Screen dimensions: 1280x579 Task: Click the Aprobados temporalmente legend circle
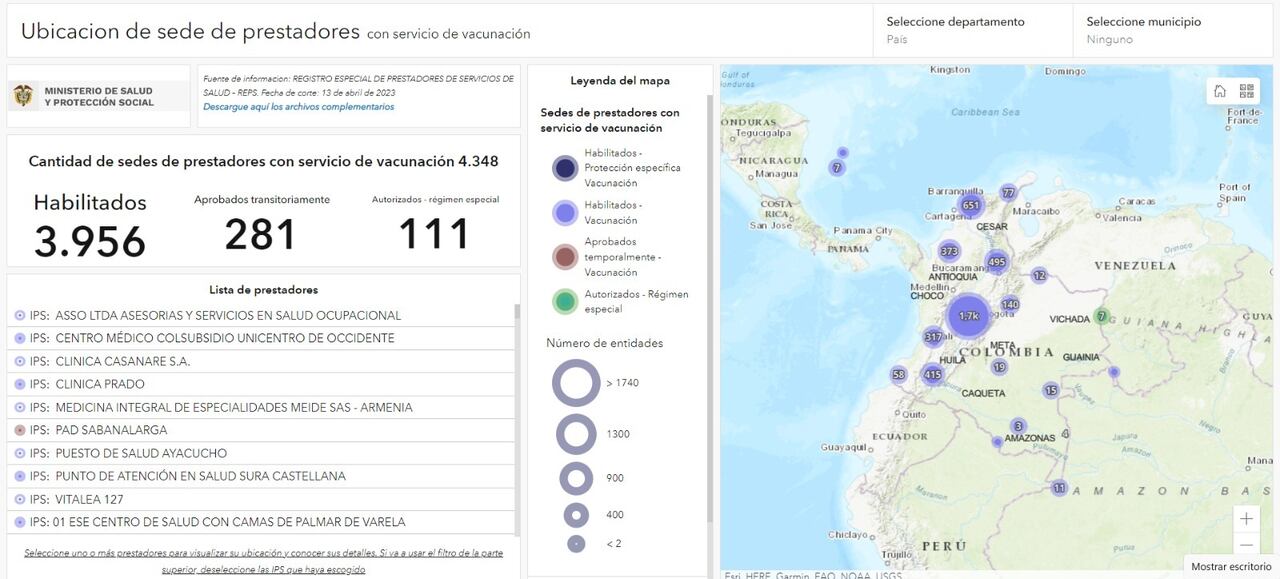tap(564, 256)
